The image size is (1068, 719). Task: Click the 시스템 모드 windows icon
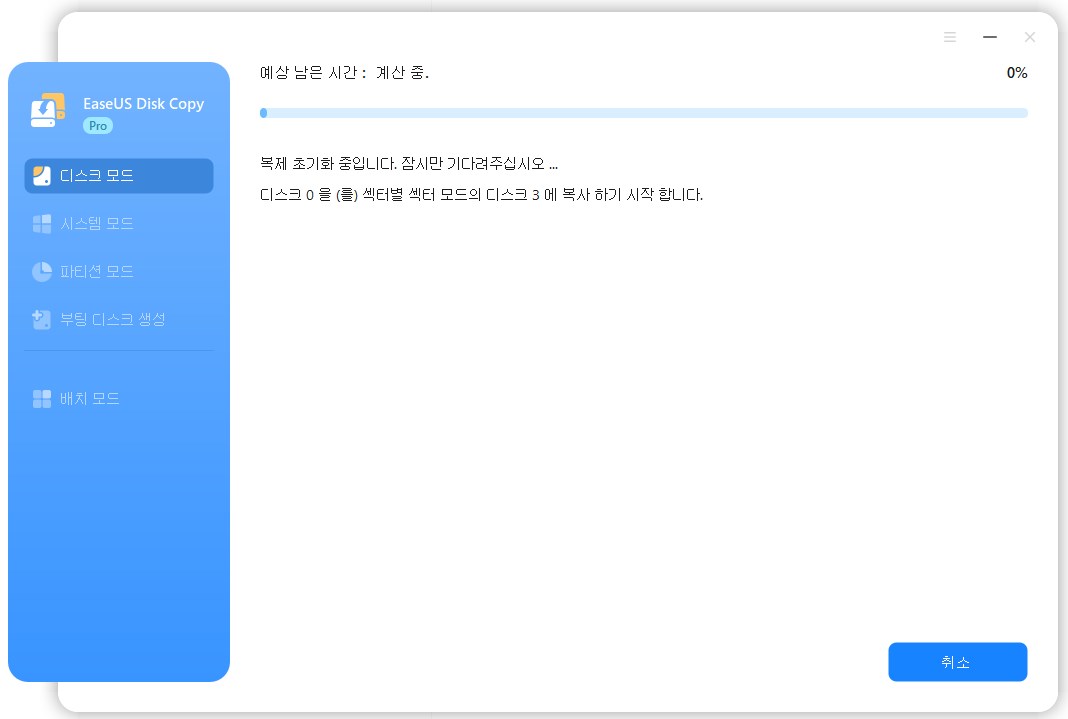click(x=42, y=224)
